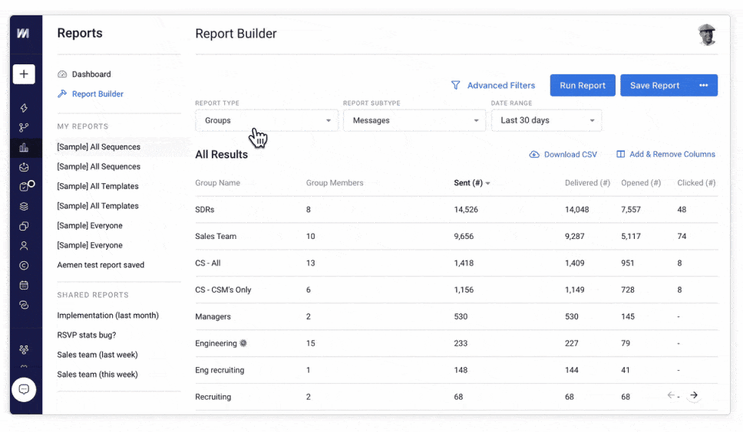Expand the Report Subtype Messages dropdown

coord(415,120)
